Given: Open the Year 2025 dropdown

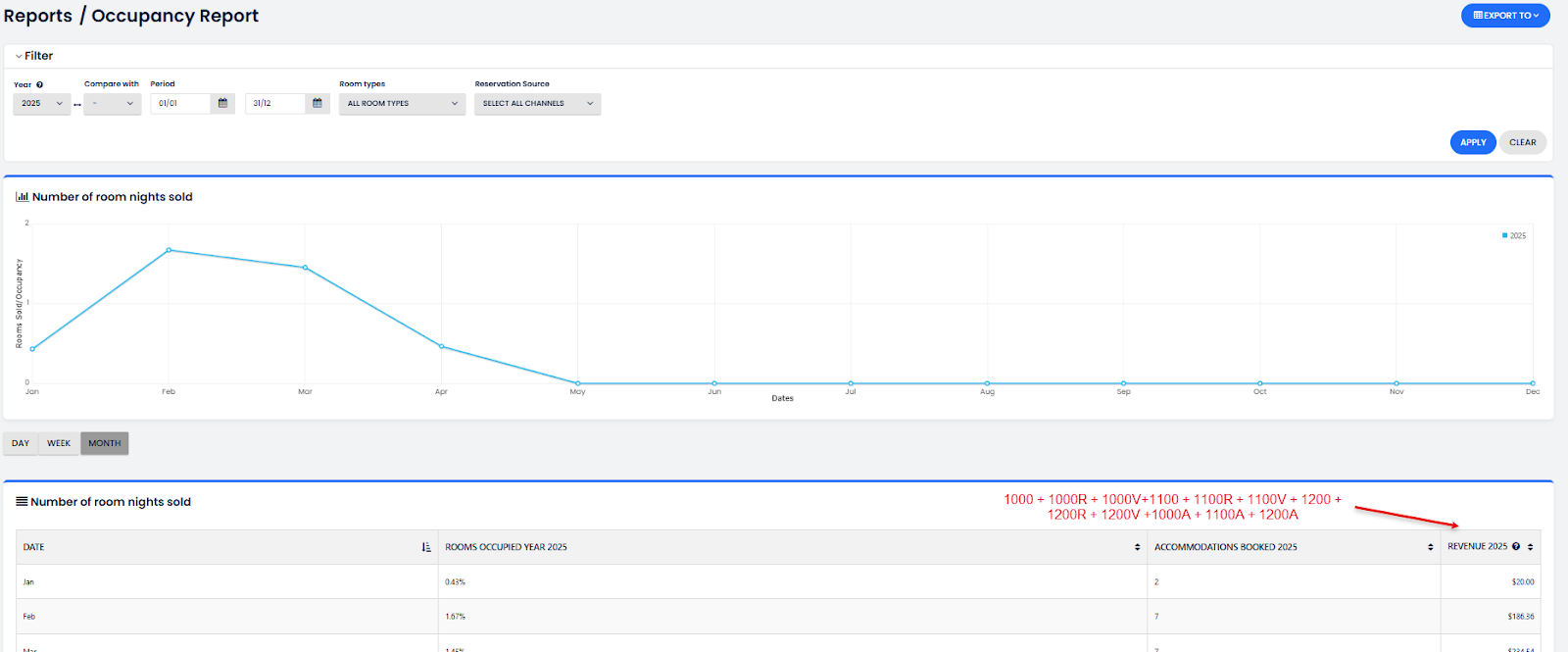Looking at the screenshot, I should [x=41, y=103].
